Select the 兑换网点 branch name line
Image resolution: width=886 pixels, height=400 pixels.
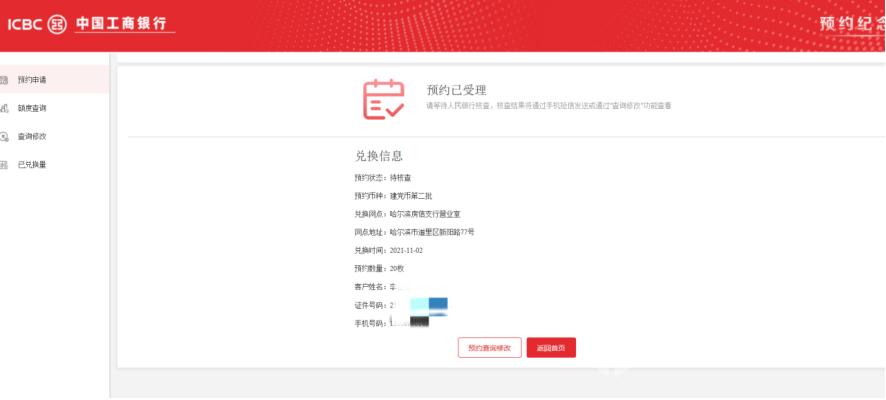(x=407, y=214)
